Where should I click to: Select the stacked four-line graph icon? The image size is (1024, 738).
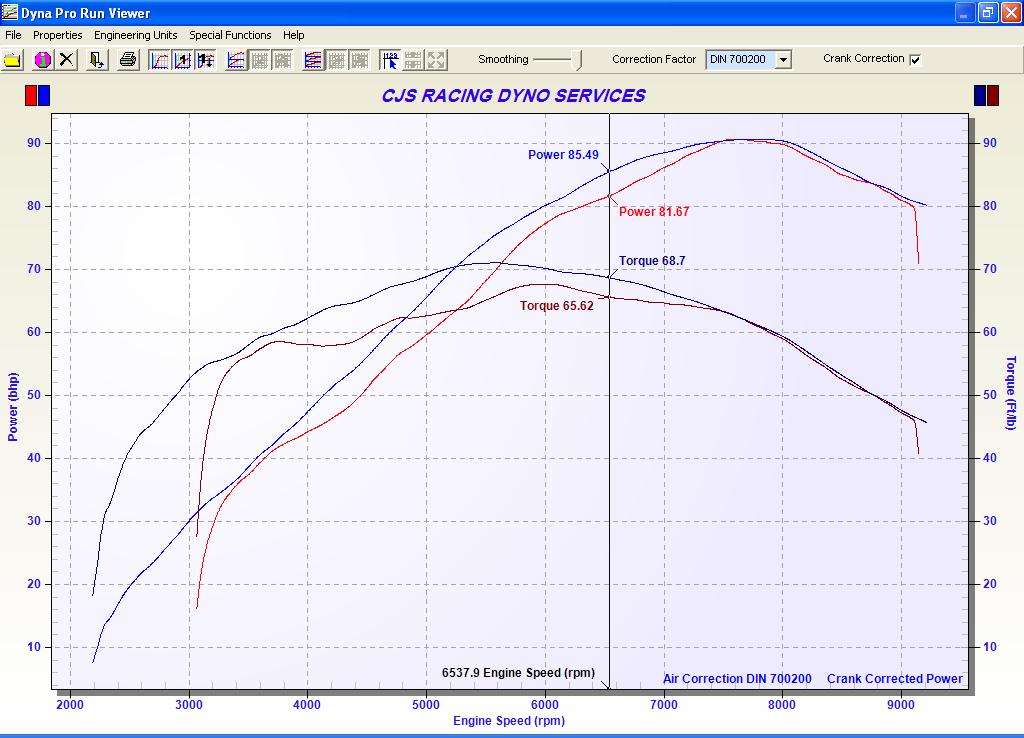click(x=313, y=60)
